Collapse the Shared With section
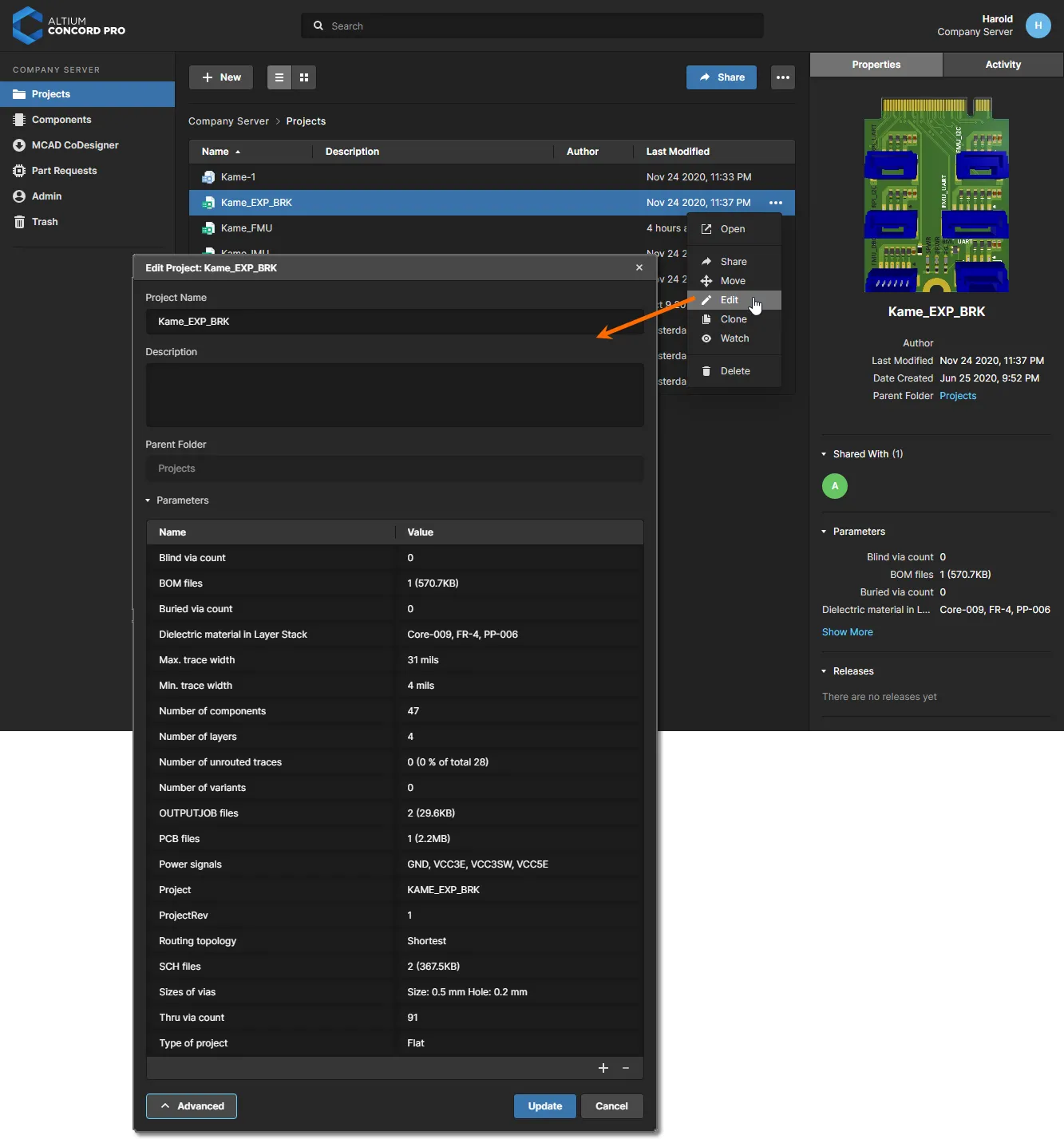 pos(824,454)
